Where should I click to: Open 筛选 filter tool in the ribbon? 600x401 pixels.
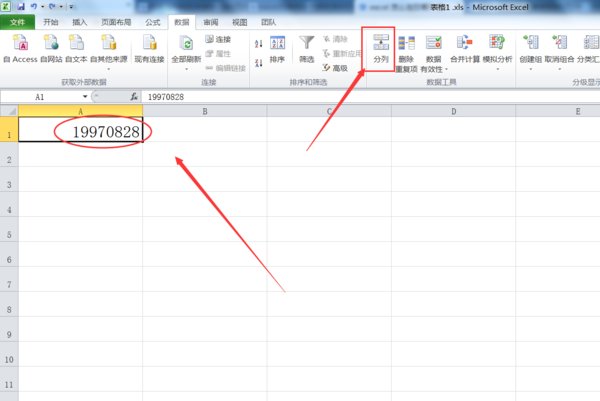tap(306, 48)
